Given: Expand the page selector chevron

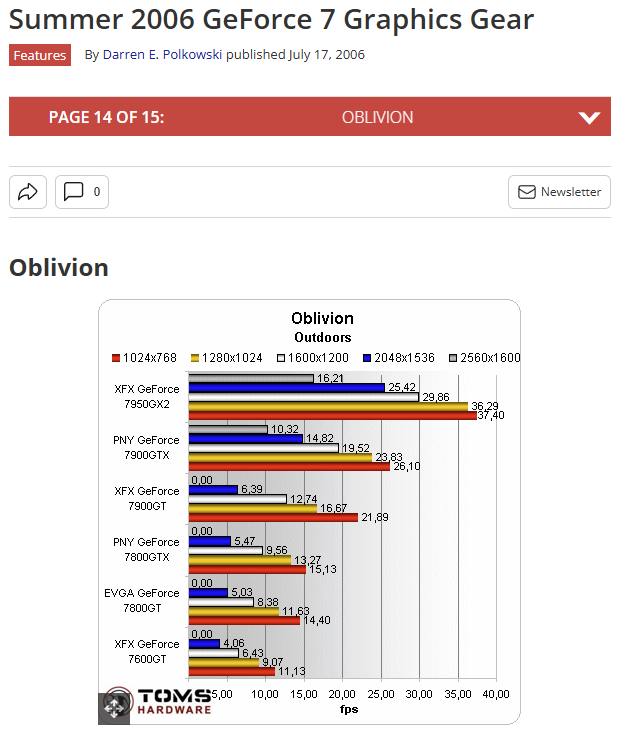Looking at the screenshot, I should (589, 117).
